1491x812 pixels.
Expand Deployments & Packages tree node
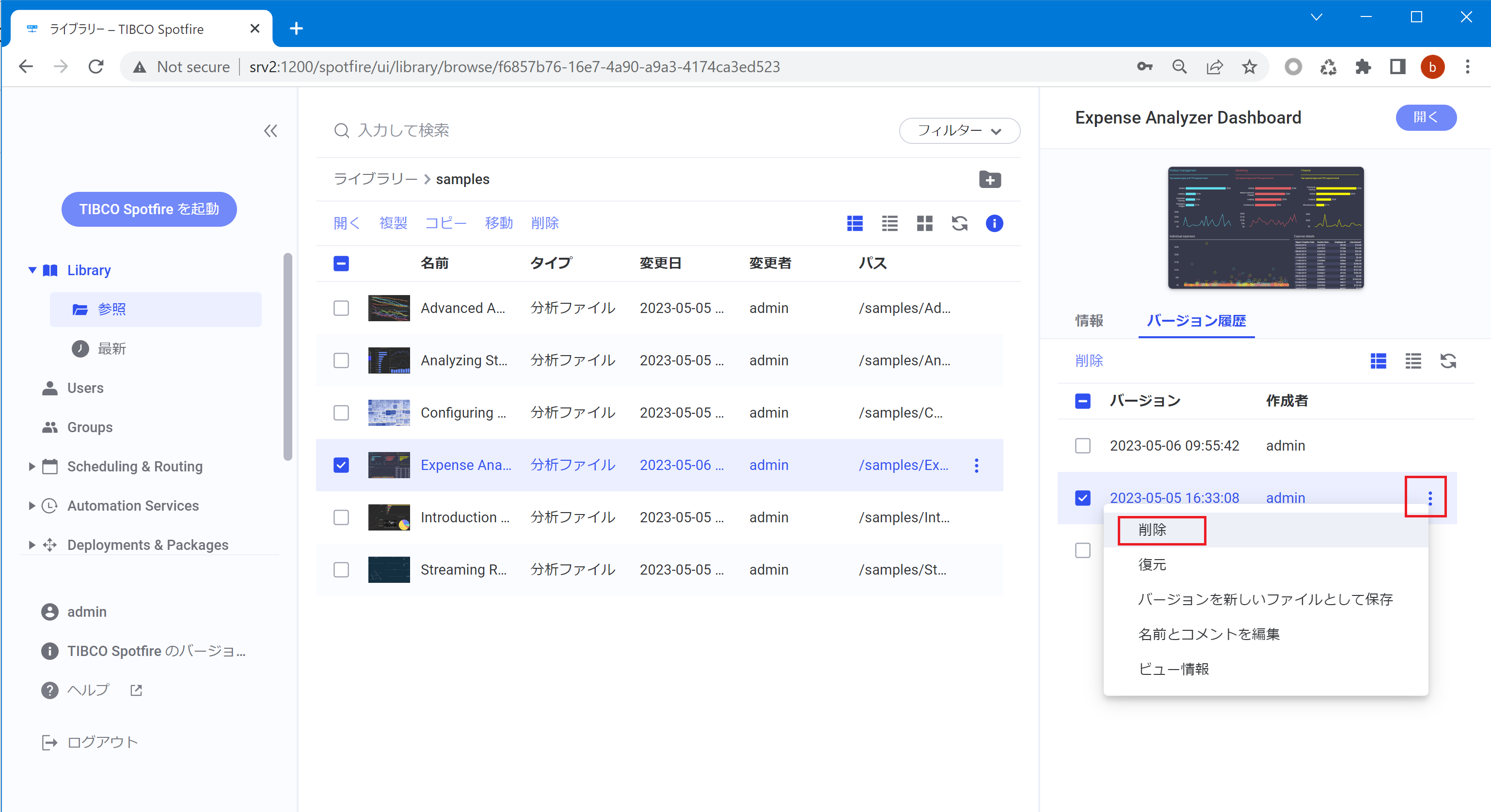(x=32, y=546)
